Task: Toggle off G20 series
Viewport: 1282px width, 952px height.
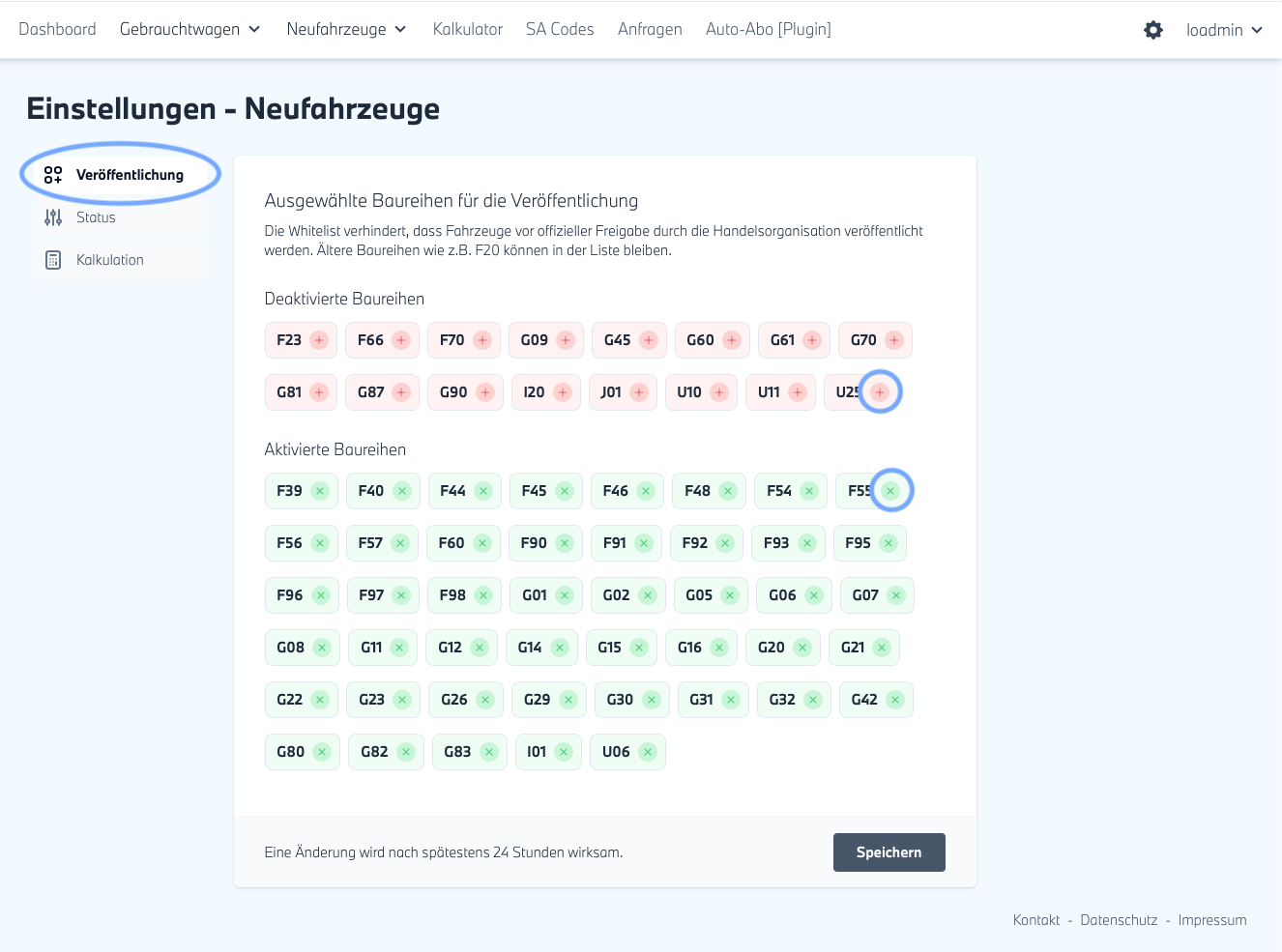Action: tap(802, 648)
